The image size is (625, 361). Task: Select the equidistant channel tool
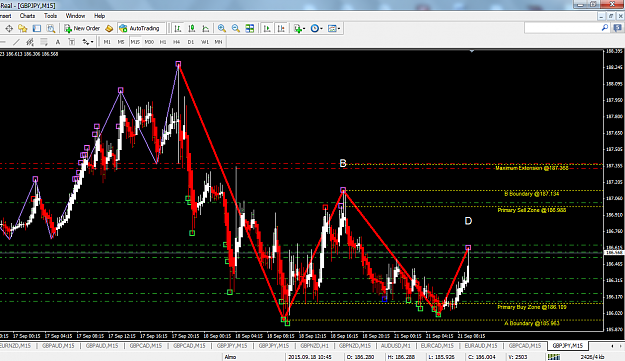point(30,42)
